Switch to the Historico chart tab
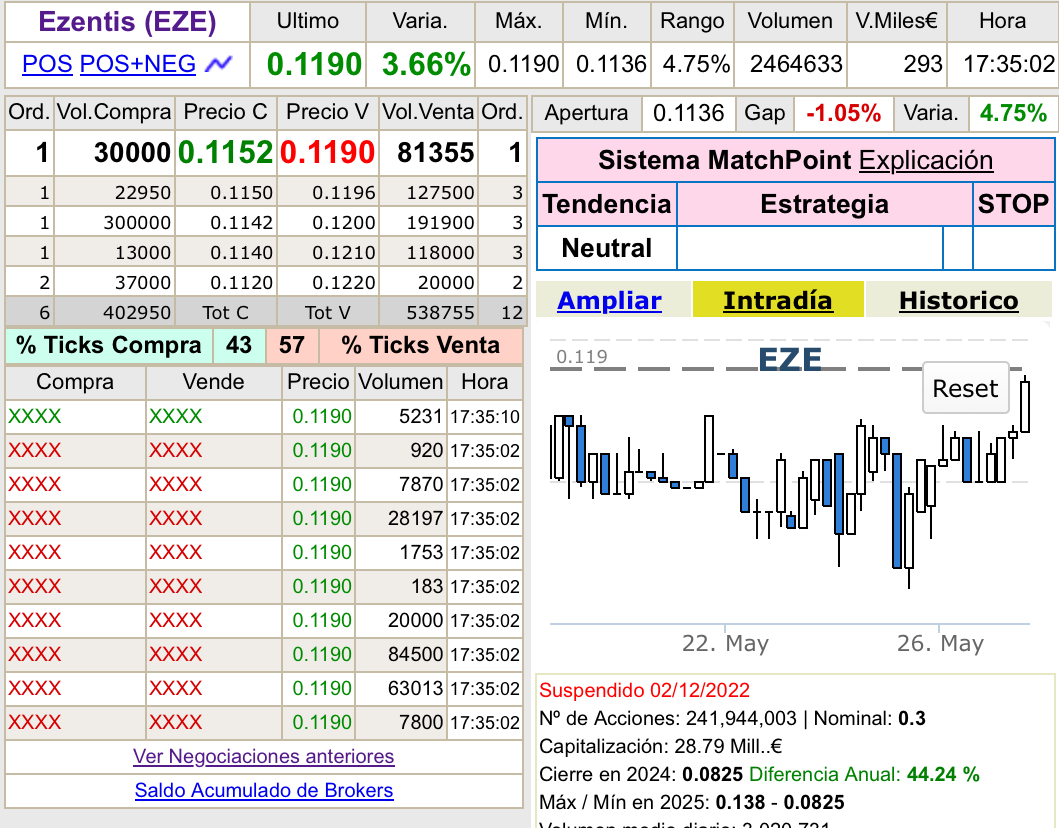Screen dimensions: 1059x828 click(x=958, y=301)
